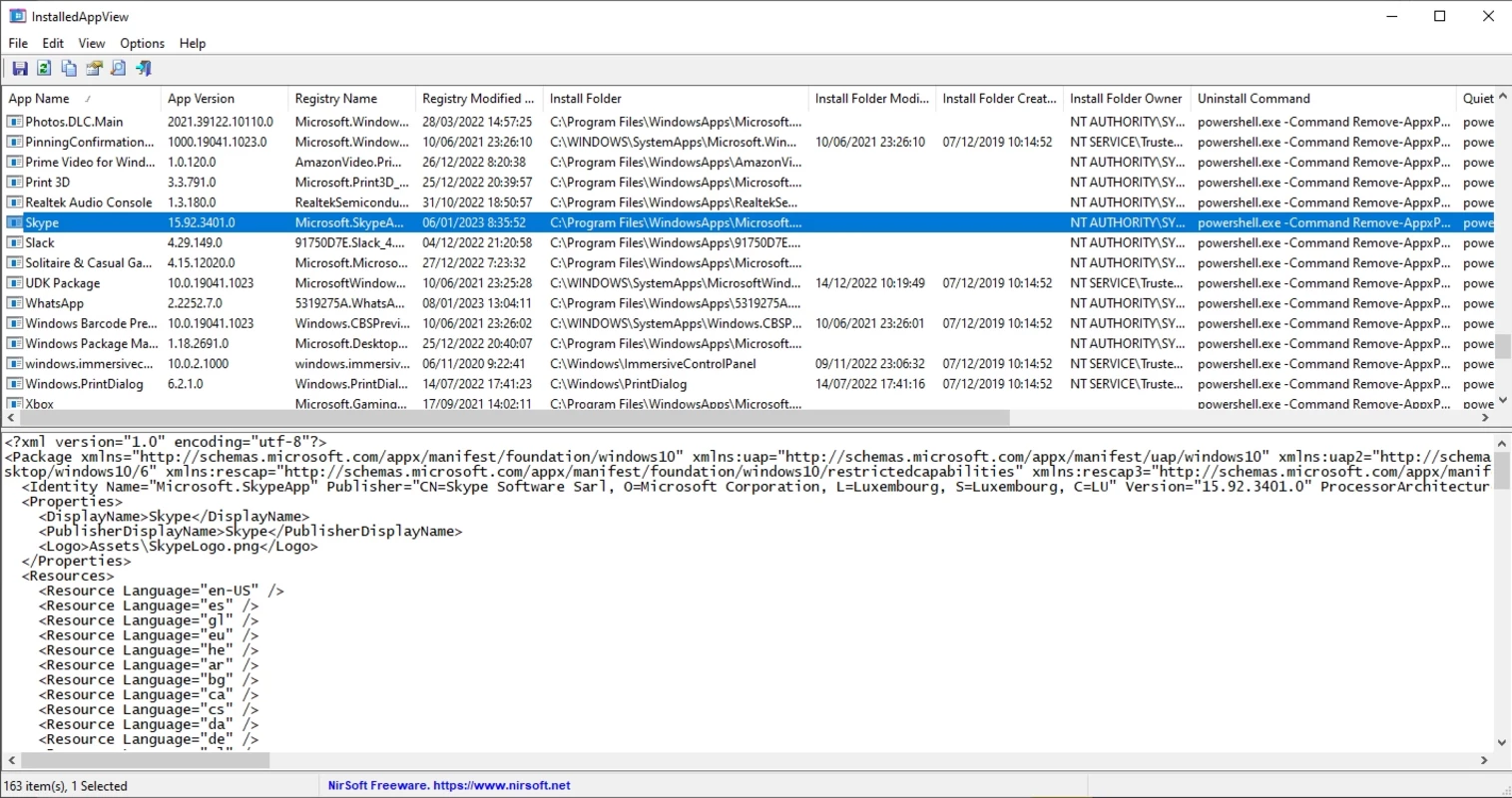
Task: Select the WhatsApp app row
Action: pyautogui.click(x=749, y=303)
